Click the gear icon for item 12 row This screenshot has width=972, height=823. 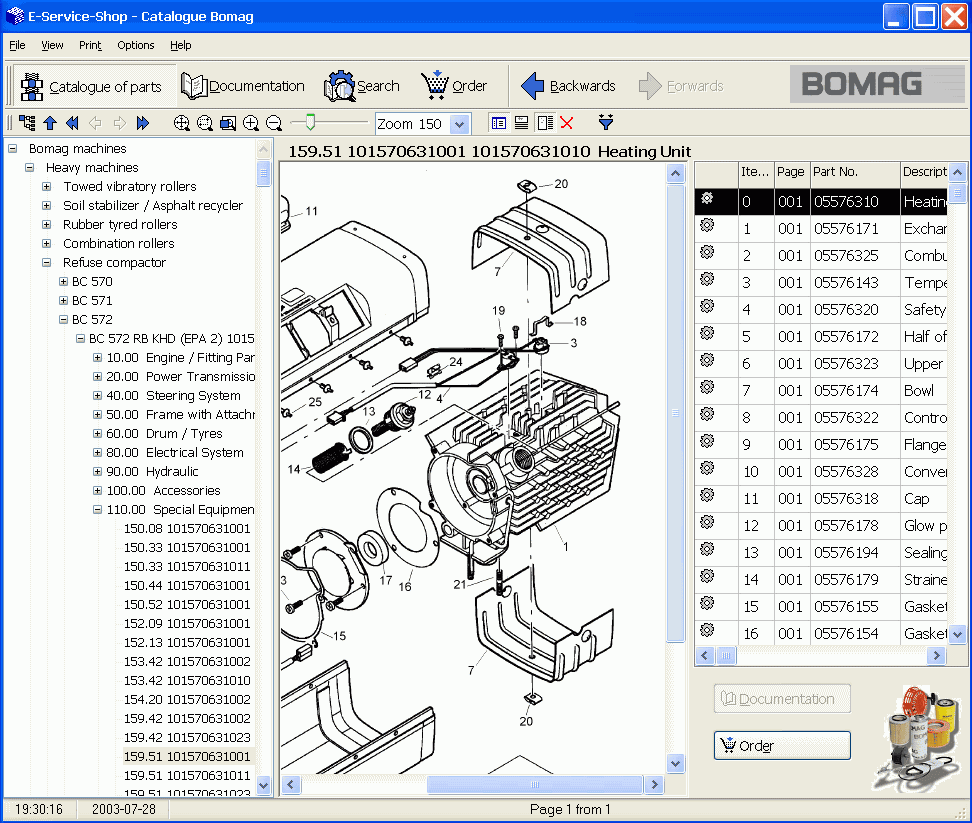pos(707,522)
